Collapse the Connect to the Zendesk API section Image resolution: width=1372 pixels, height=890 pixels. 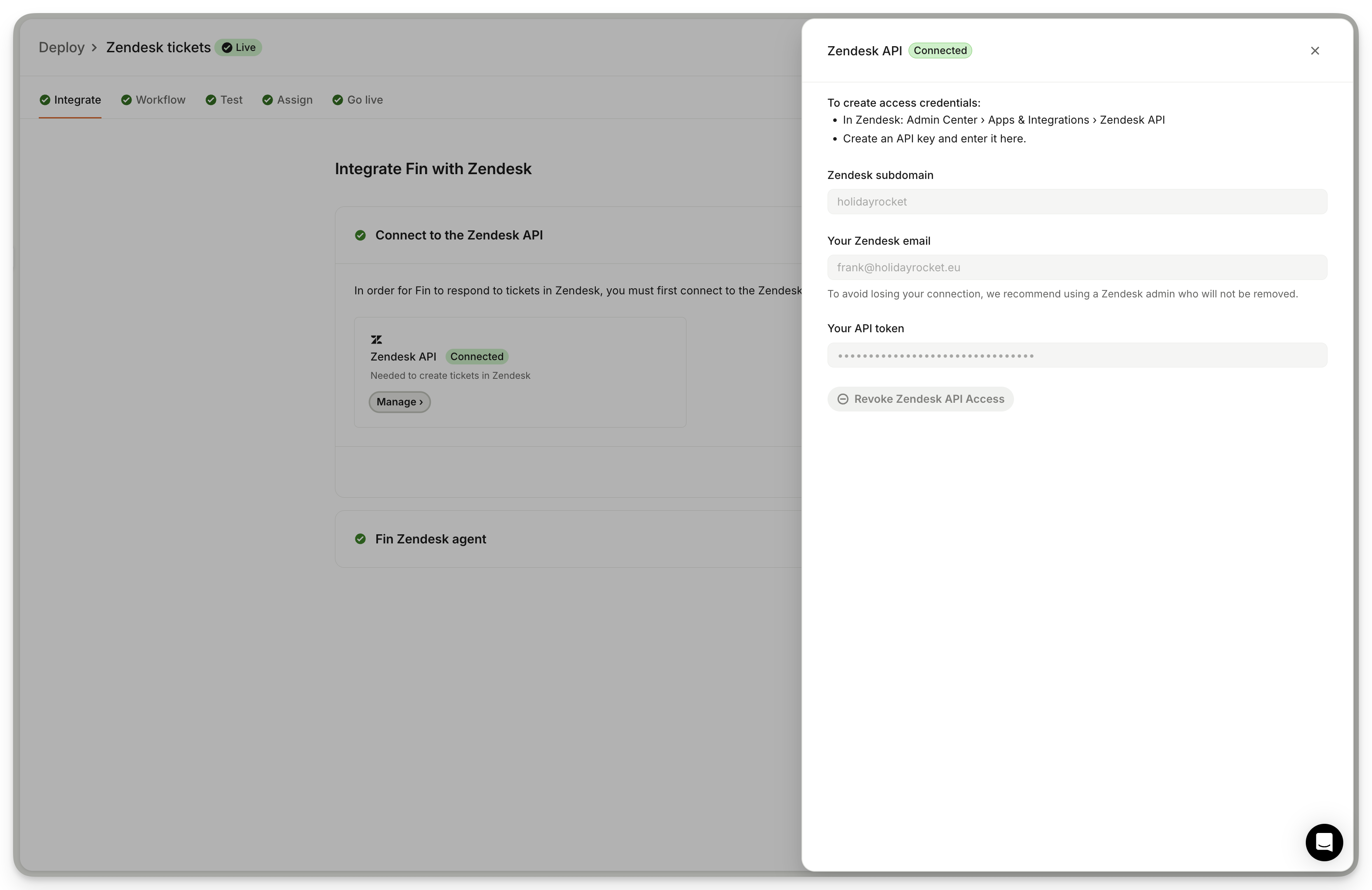tap(459, 235)
